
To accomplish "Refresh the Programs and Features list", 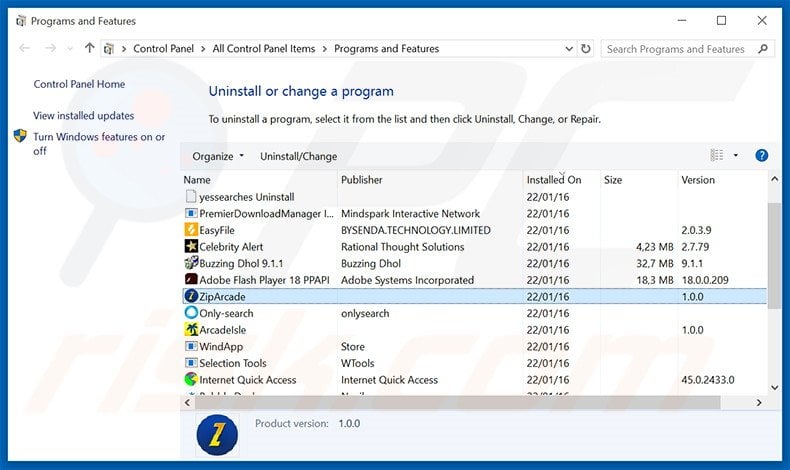I will pyautogui.click(x=585, y=49).
